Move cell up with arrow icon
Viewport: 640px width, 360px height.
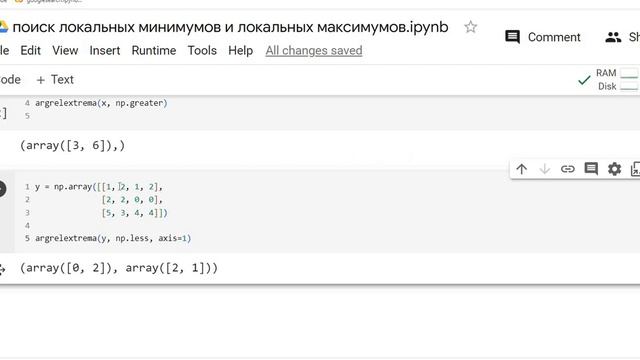[521, 169]
